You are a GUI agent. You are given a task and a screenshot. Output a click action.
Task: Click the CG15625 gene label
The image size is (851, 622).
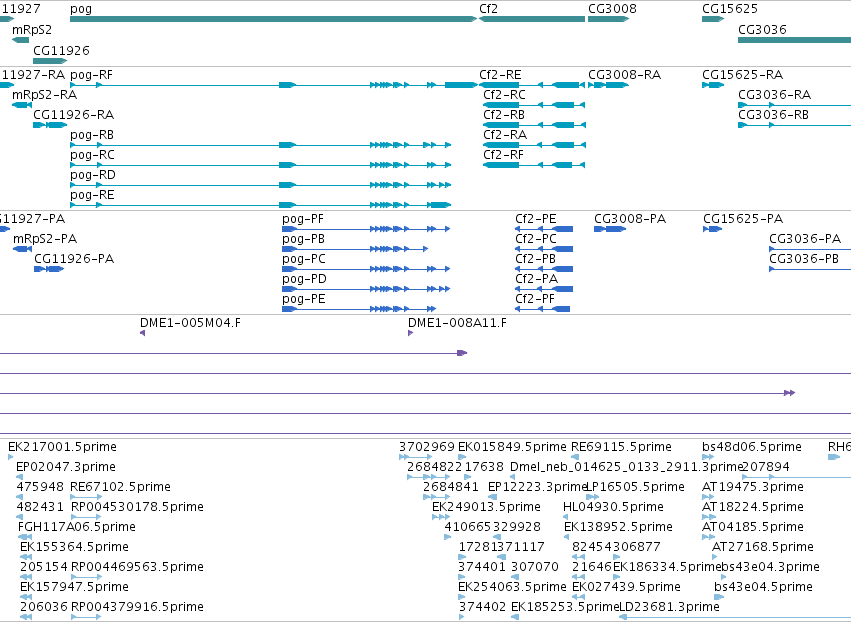tap(729, 9)
